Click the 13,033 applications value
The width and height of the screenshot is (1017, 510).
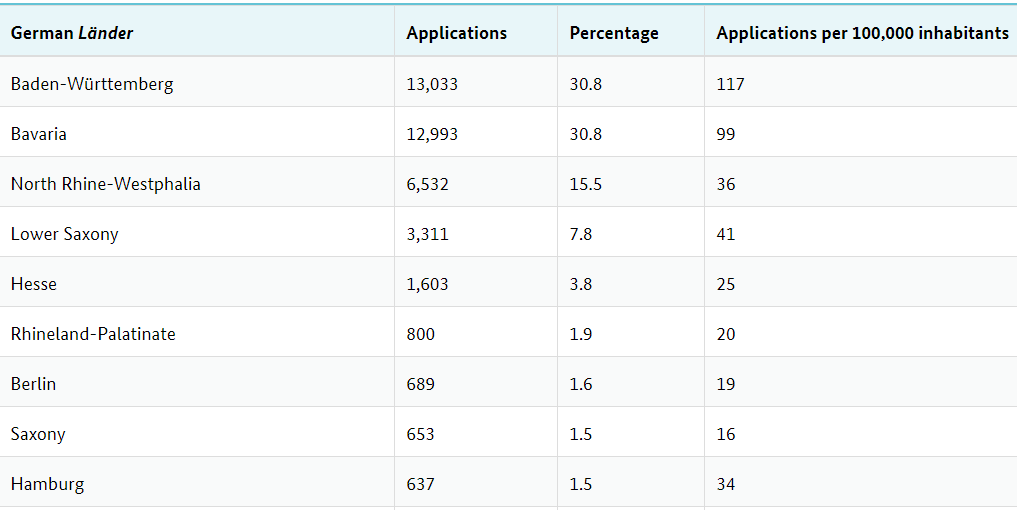point(432,84)
